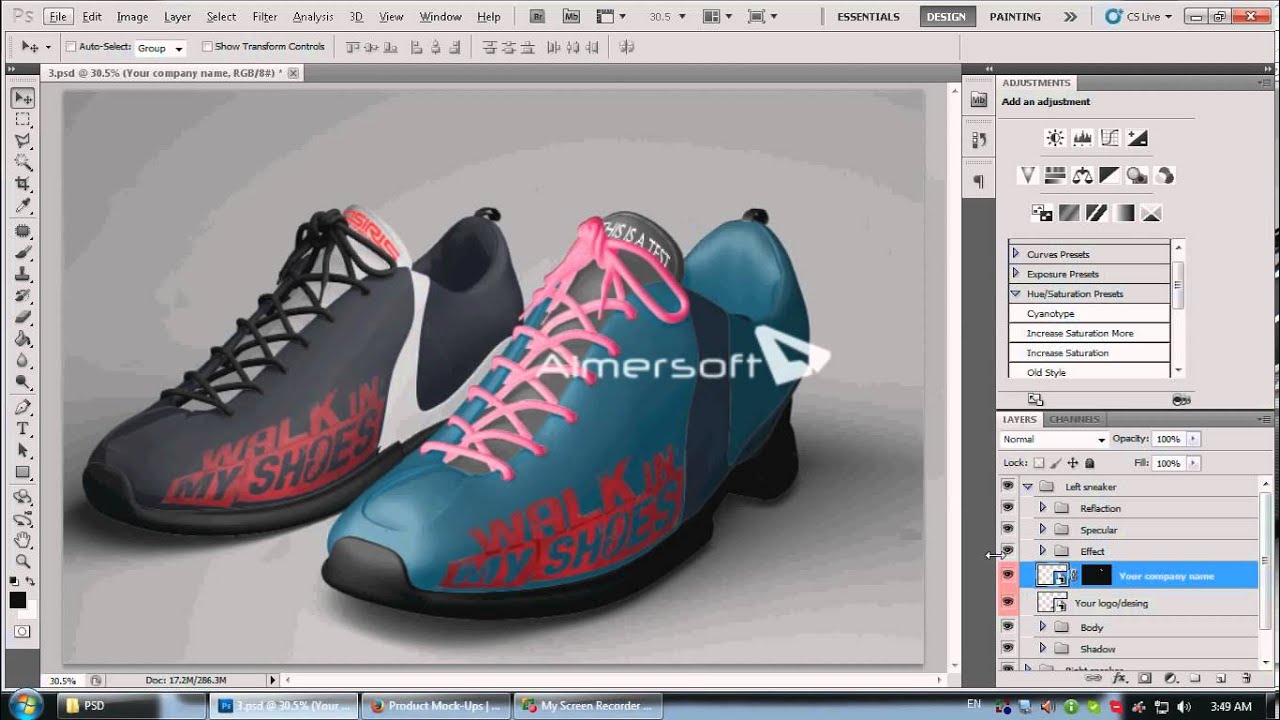The image size is (1280, 720).
Task: Switch to the Design workspace
Action: 946,17
